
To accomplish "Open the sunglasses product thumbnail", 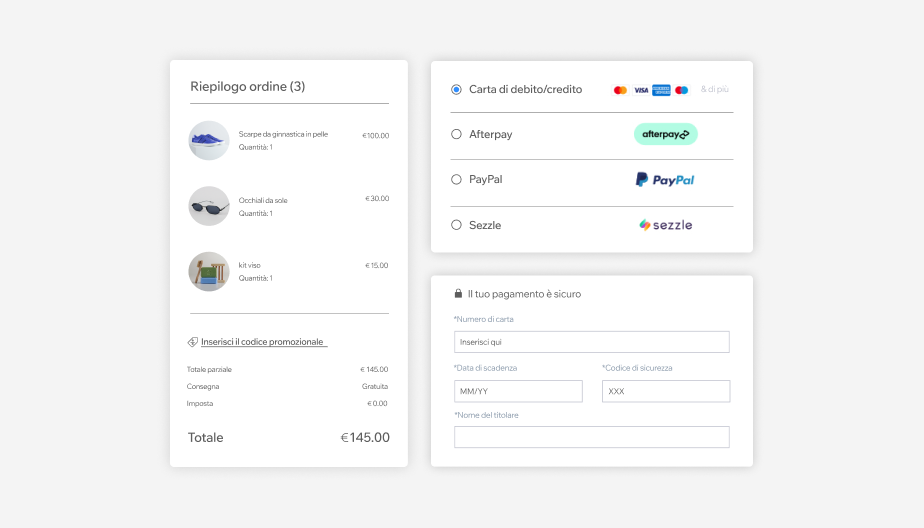I will (209, 206).
